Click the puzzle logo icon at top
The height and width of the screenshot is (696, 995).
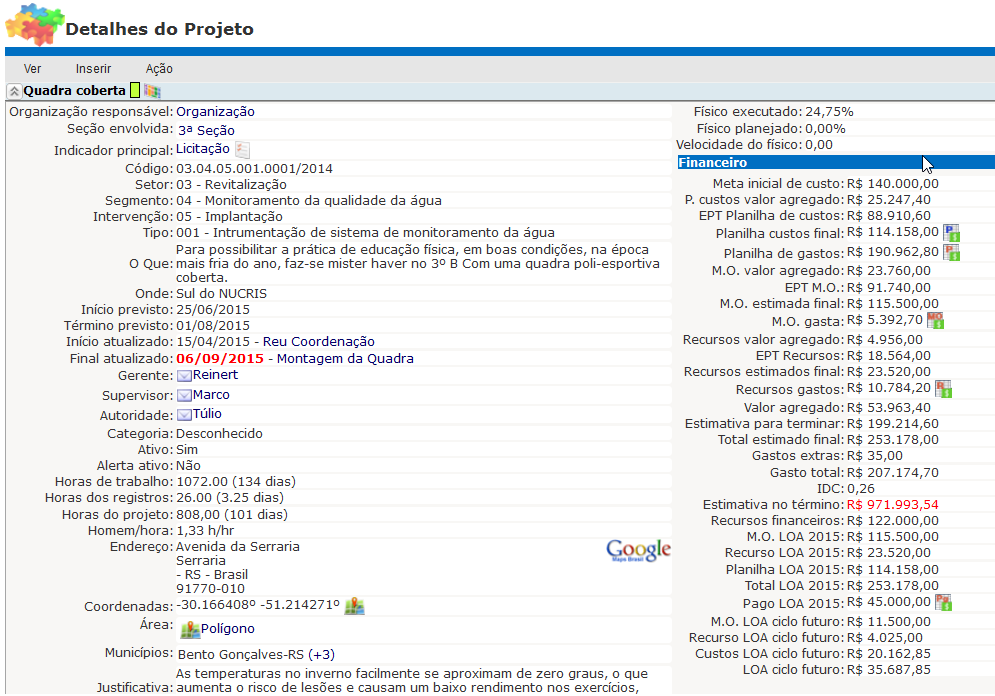click(x=34, y=24)
